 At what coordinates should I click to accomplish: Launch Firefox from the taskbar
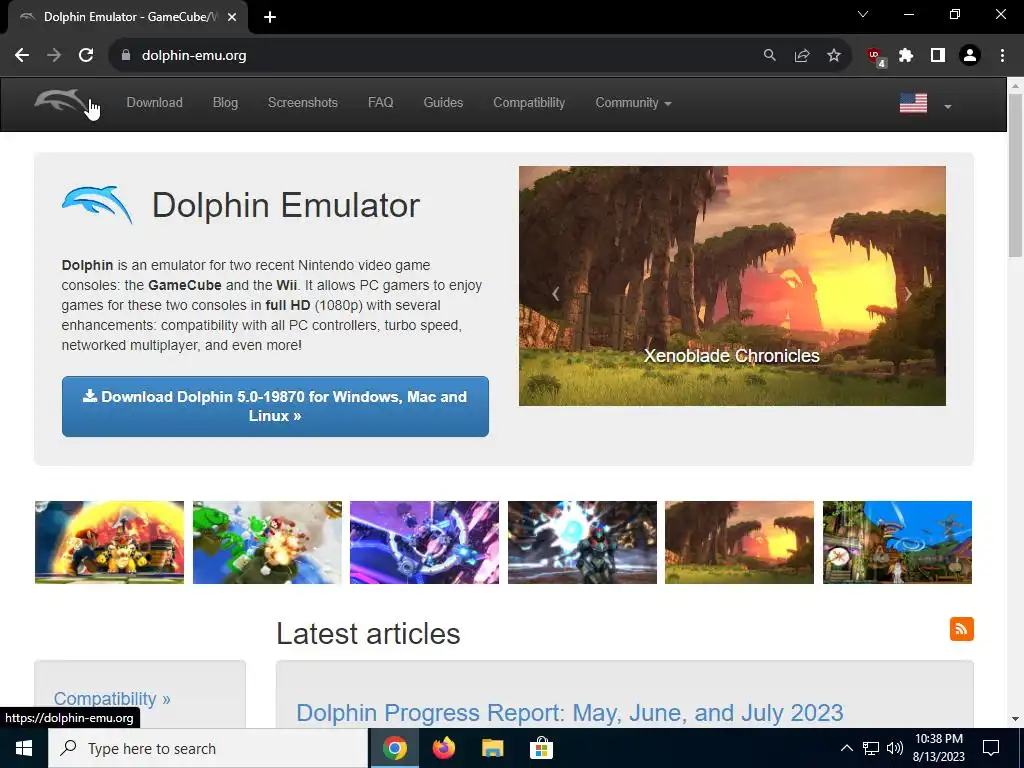tap(444, 748)
